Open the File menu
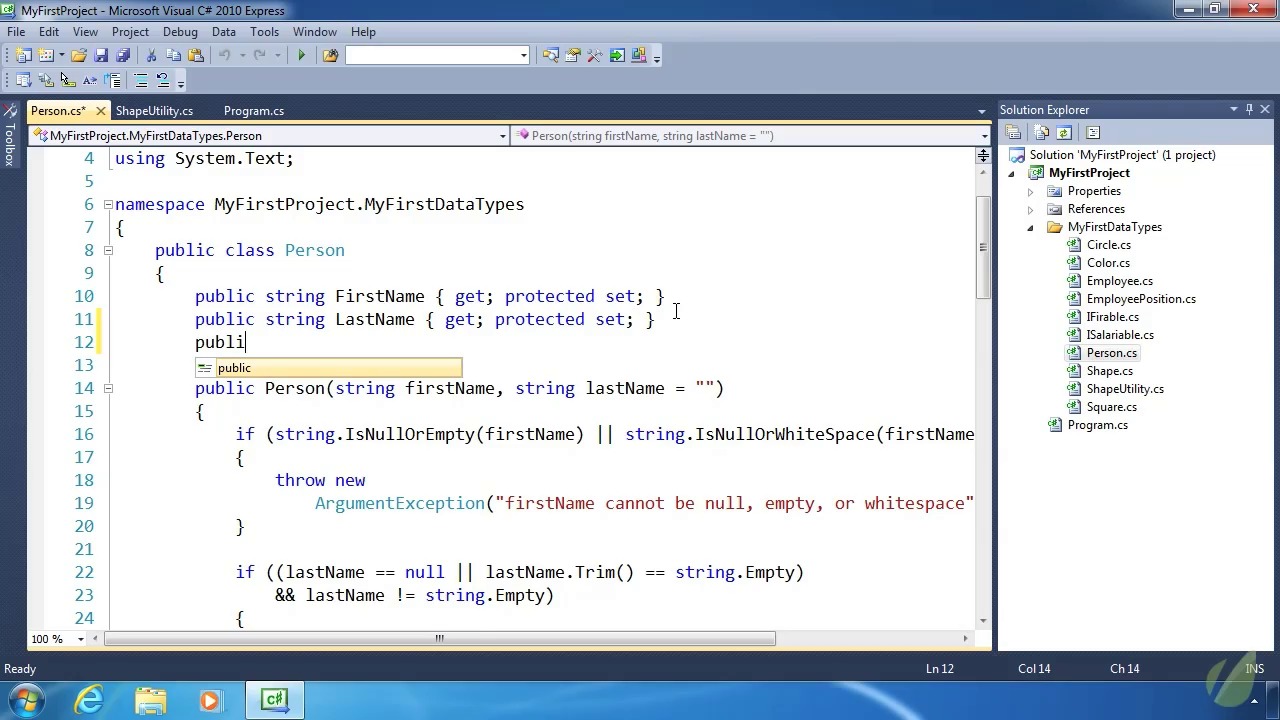Image resolution: width=1280 pixels, height=720 pixels. (x=16, y=32)
